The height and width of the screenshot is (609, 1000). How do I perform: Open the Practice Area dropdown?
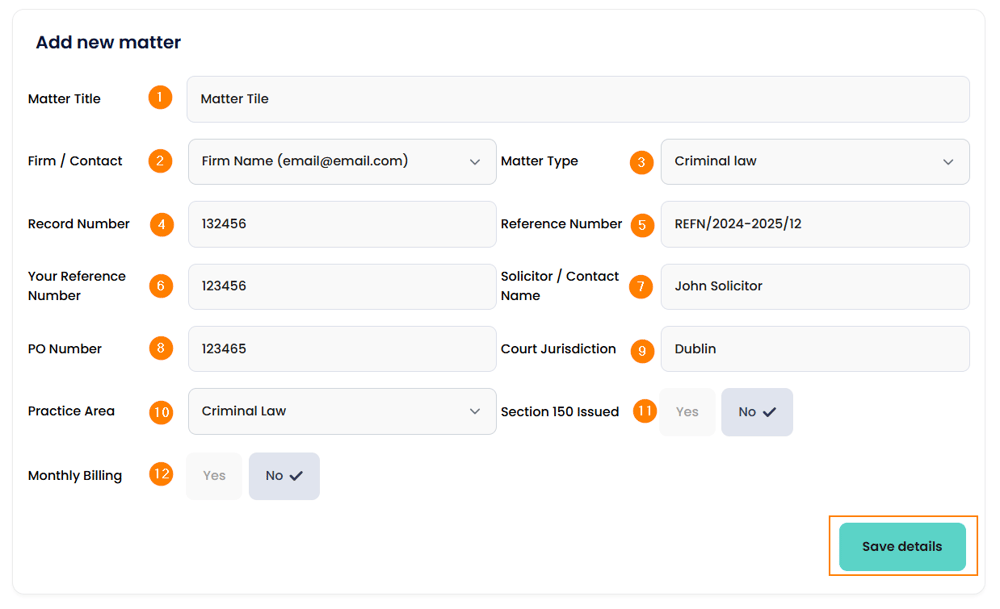tap(342, 411)
